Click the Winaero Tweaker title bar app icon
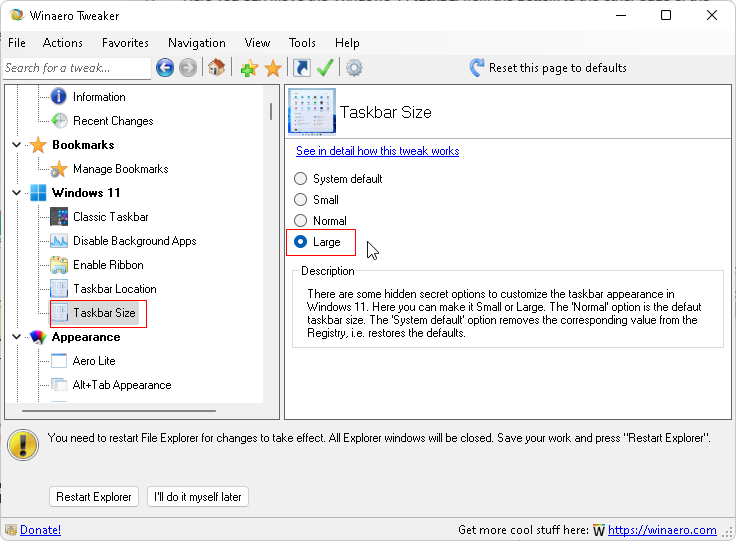Viewport: 736px width, 541px height. (x=17, y=15)
